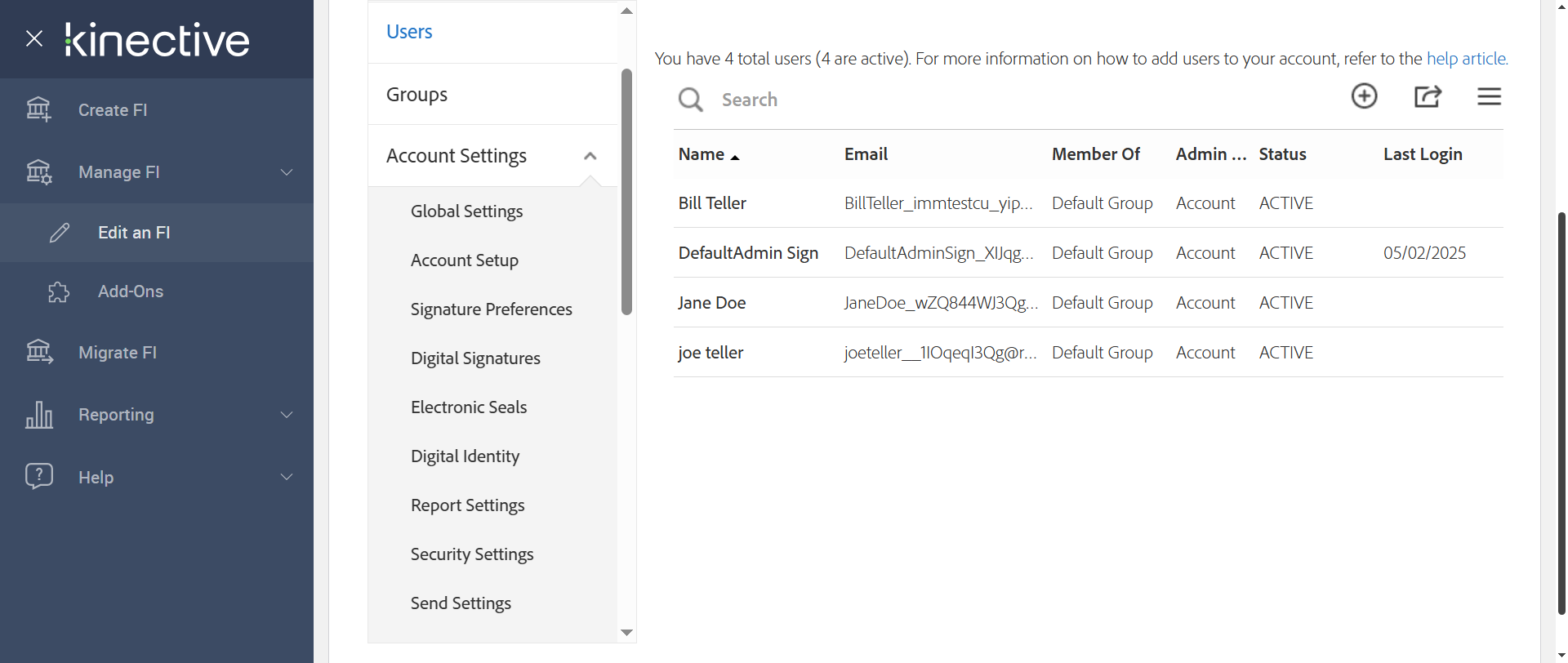The width and height of the screenshot is (1568, 663).
Task: Expand the Help menu chevron
Action: tap(287, 477)
